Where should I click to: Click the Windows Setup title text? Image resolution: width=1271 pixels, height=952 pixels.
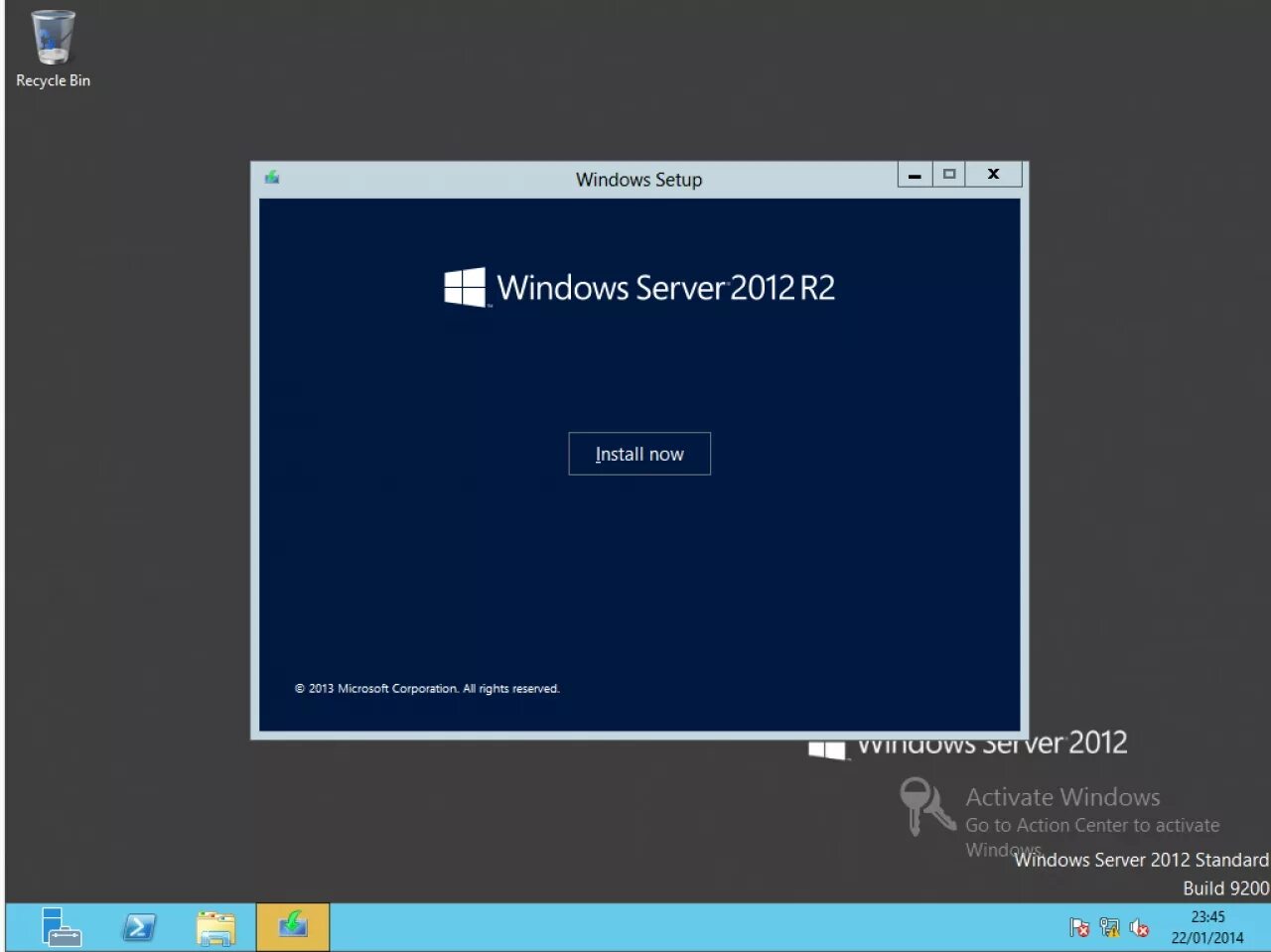[x=638, y=180]
